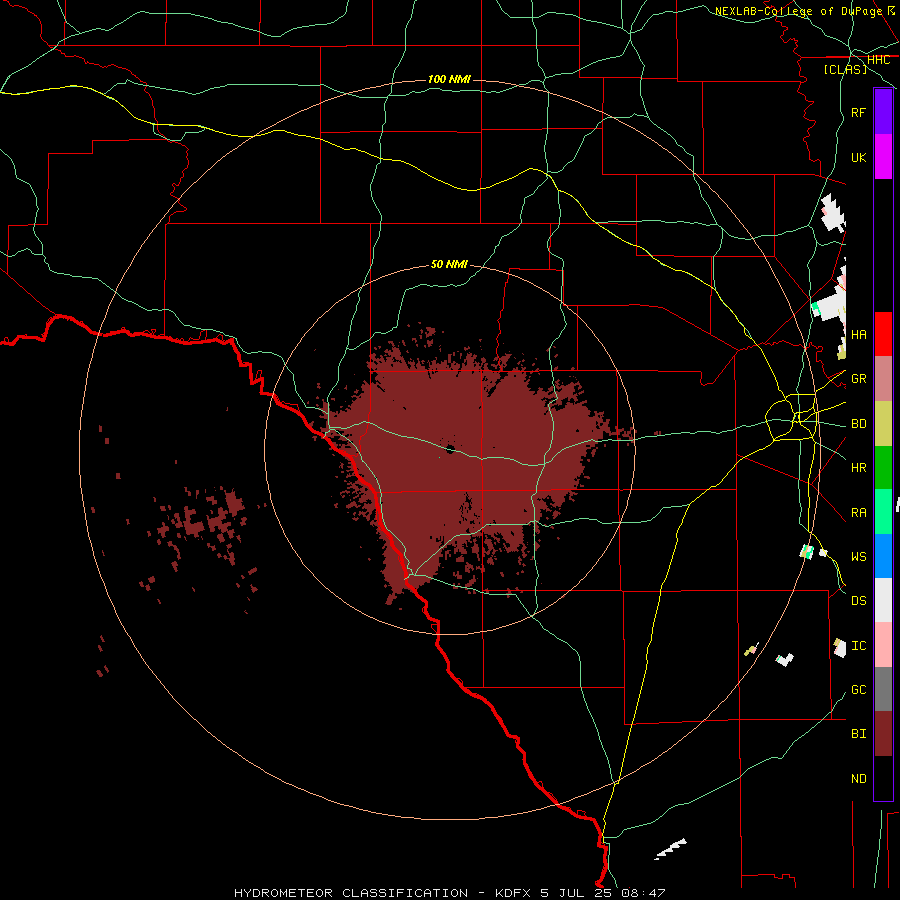This screenshot has height=900, width=900.
Task: Click the GC legend label
Action: pos(858,690)
